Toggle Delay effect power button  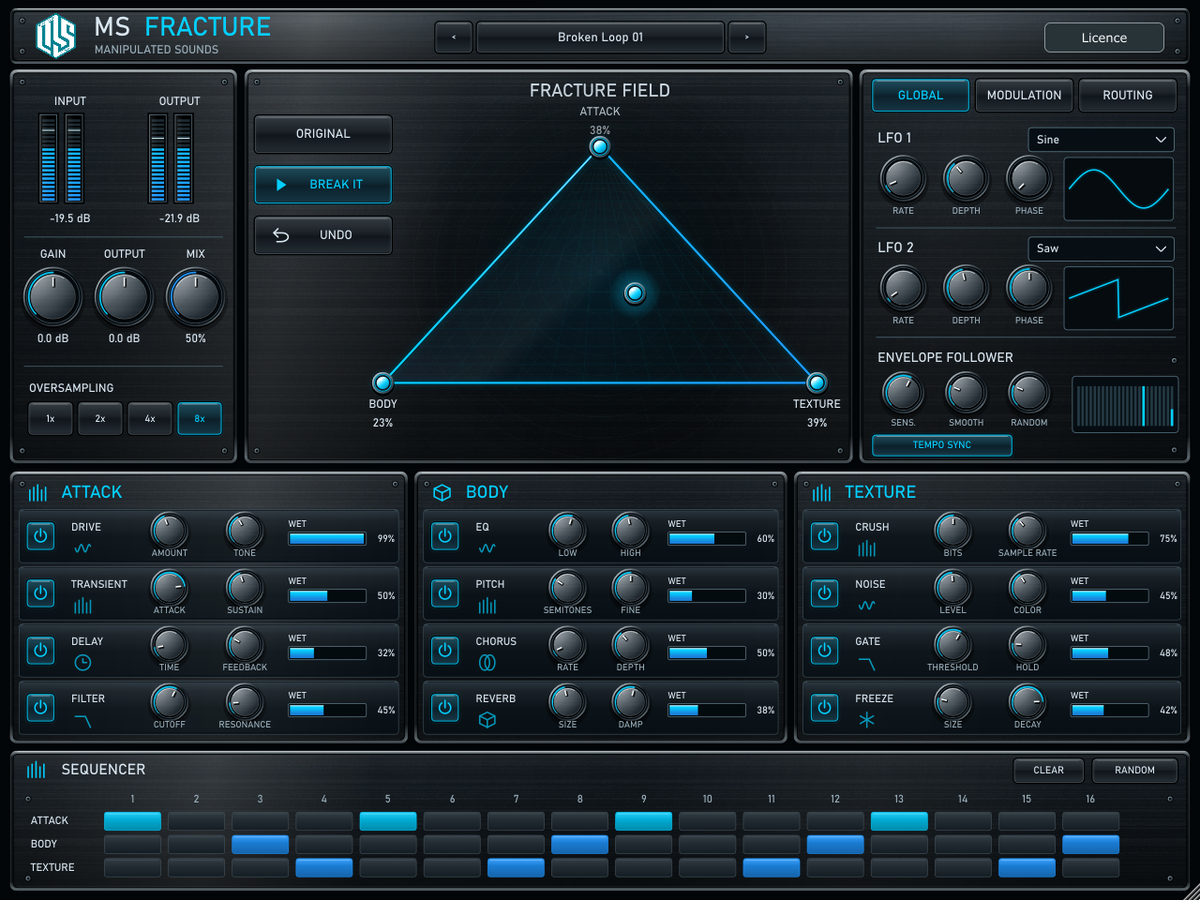pyautogui.click(x=40, y=650)
